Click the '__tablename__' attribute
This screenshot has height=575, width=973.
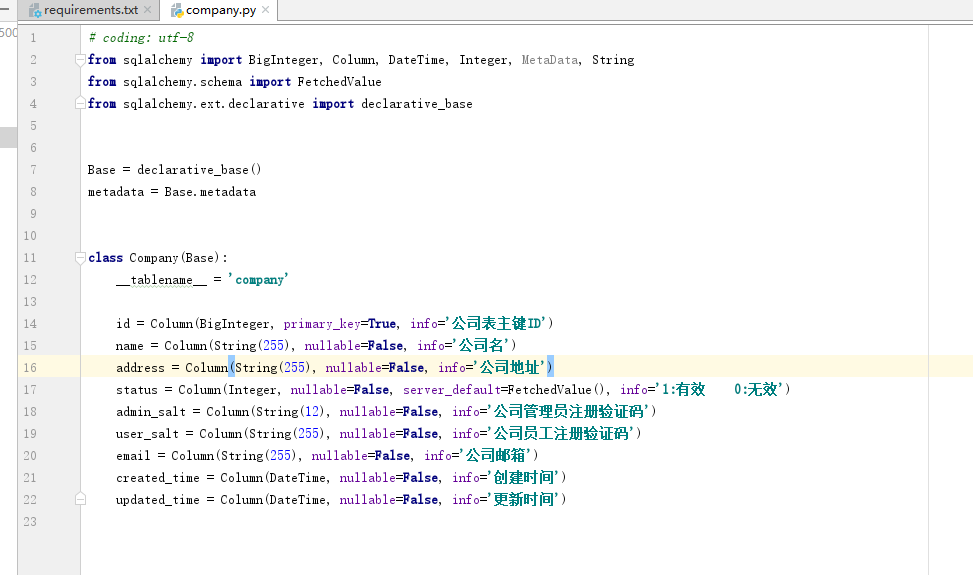pyautogui.click(x=161, y=280)
